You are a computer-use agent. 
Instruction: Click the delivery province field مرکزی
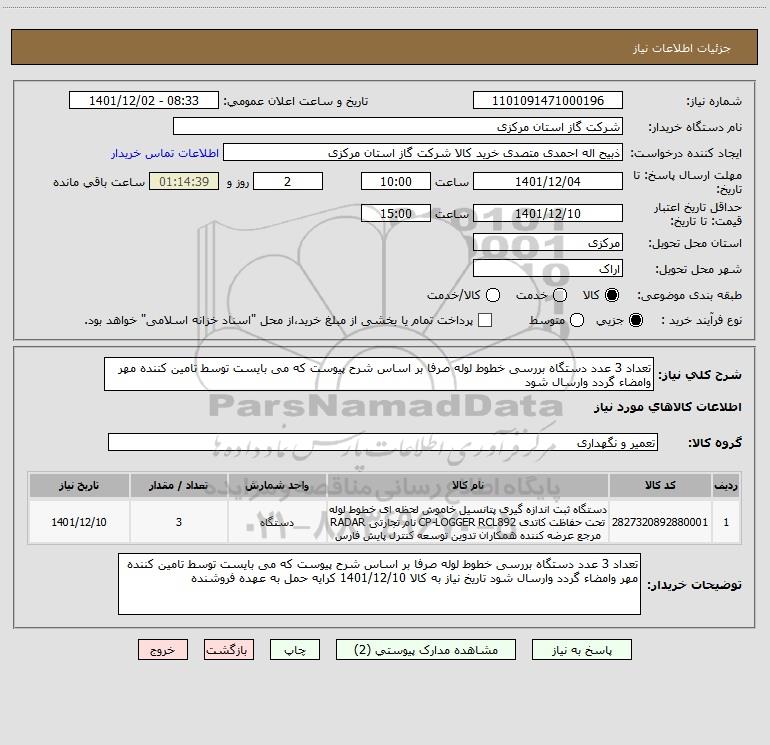click(548, 242)
